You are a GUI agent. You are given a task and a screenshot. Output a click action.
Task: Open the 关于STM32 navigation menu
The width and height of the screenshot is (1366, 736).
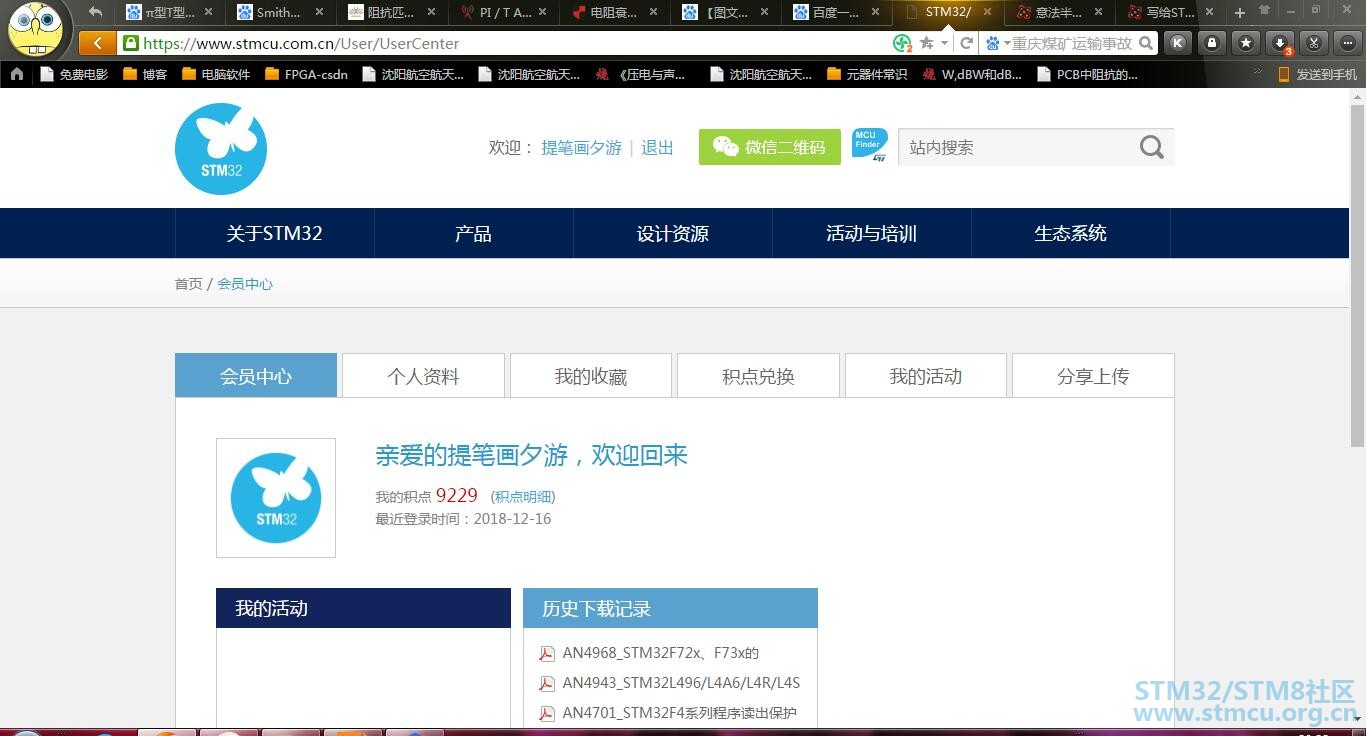(274, 233)
